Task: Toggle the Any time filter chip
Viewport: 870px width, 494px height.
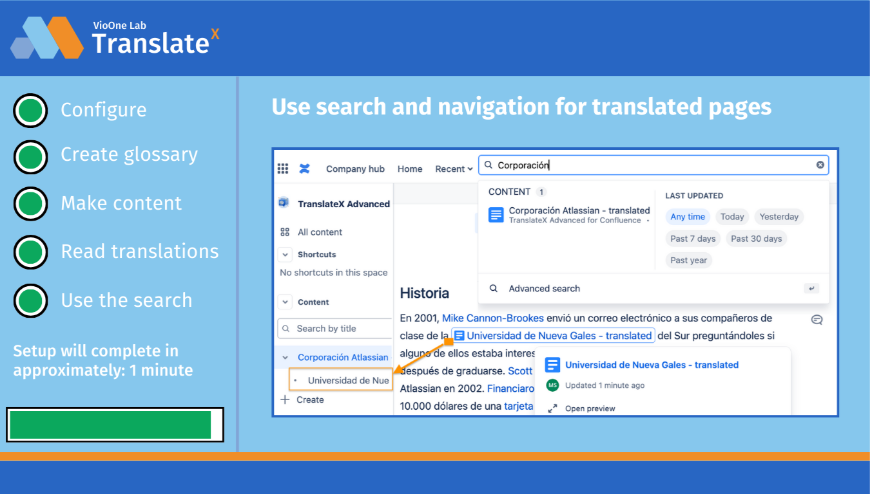Action: point(687,216)
